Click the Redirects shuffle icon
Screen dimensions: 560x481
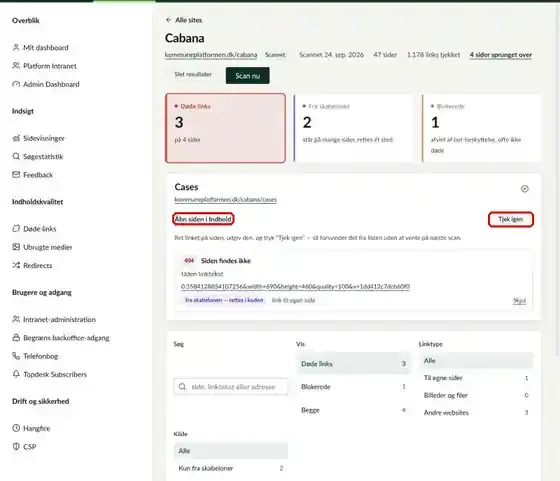click(x=16, y=265)
